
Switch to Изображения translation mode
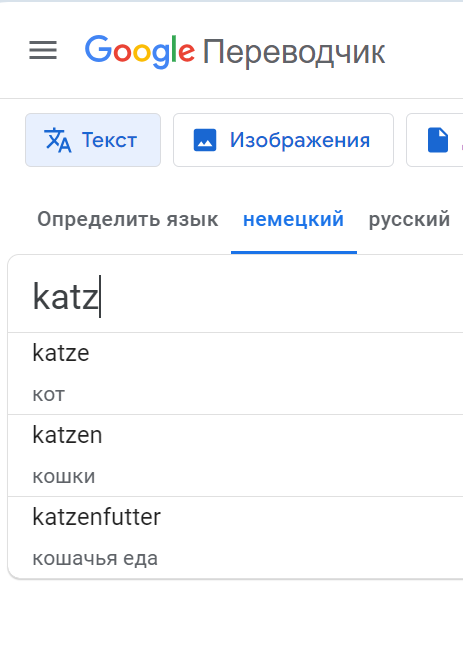coord(283,140)
